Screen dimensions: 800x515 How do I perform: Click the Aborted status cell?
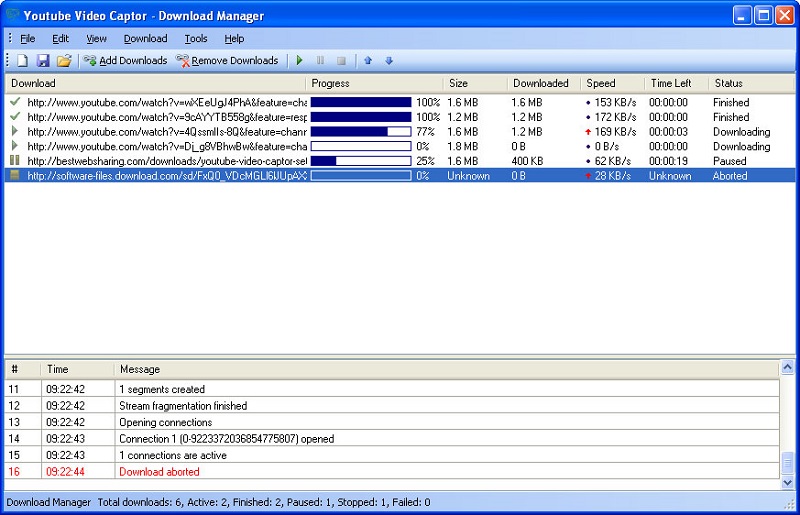[730, 176]
